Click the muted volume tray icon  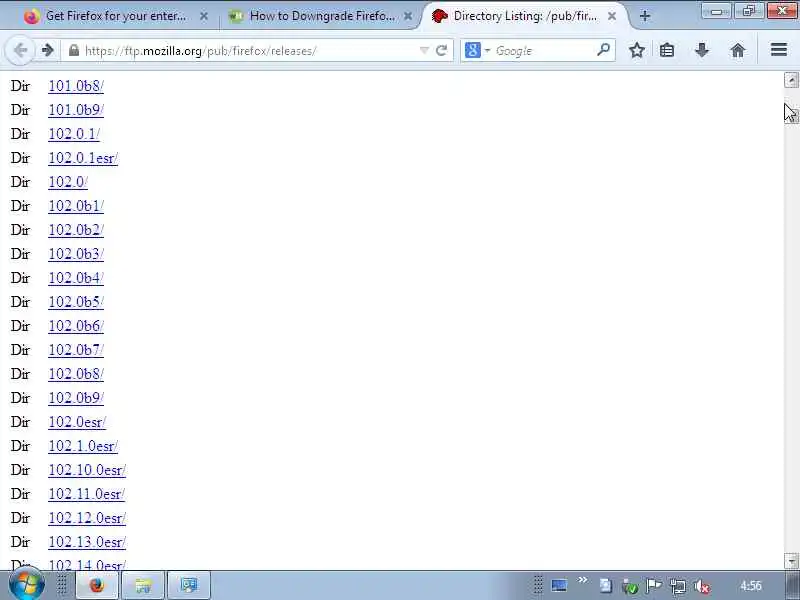click(702, 587)
